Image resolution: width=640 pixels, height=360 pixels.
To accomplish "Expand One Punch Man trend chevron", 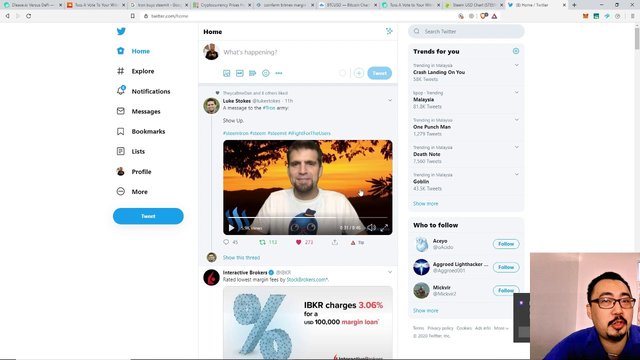I will (516, 120).
